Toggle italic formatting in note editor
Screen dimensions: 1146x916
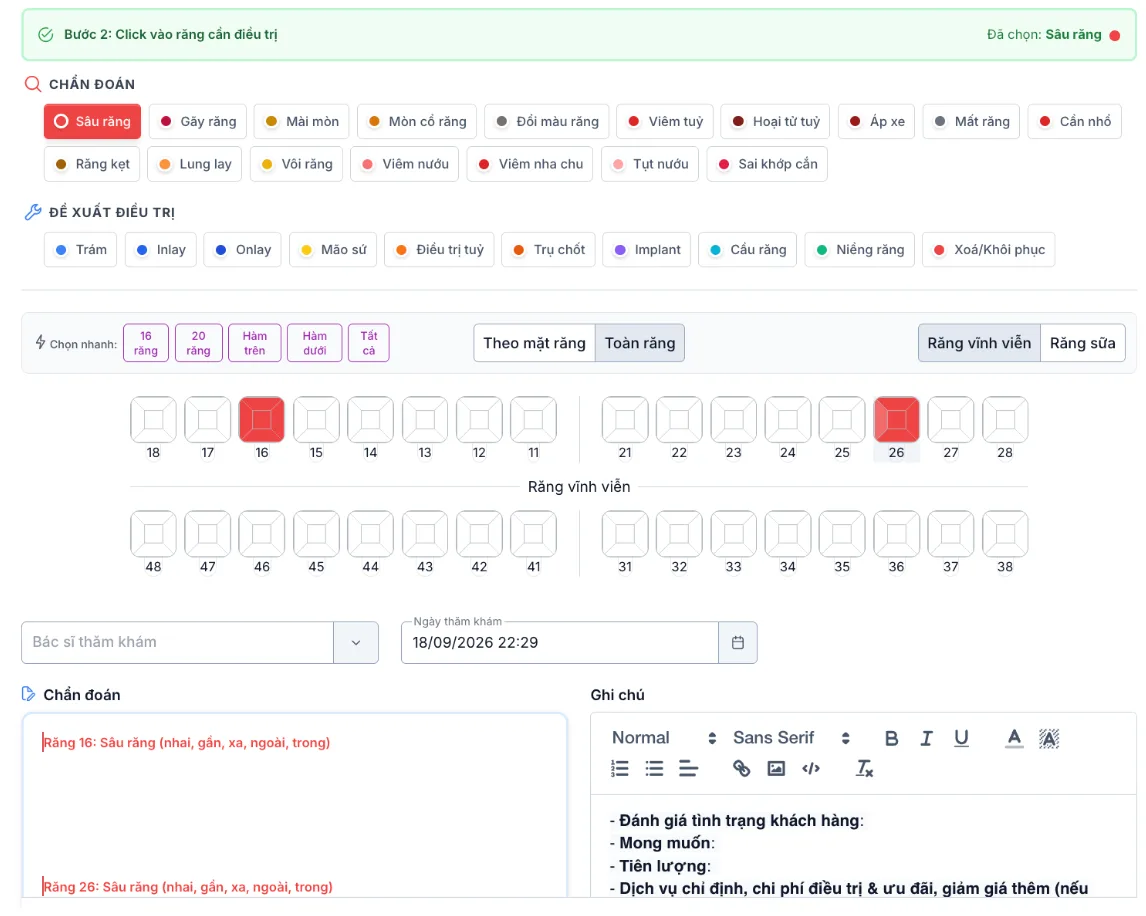point(926,738)
